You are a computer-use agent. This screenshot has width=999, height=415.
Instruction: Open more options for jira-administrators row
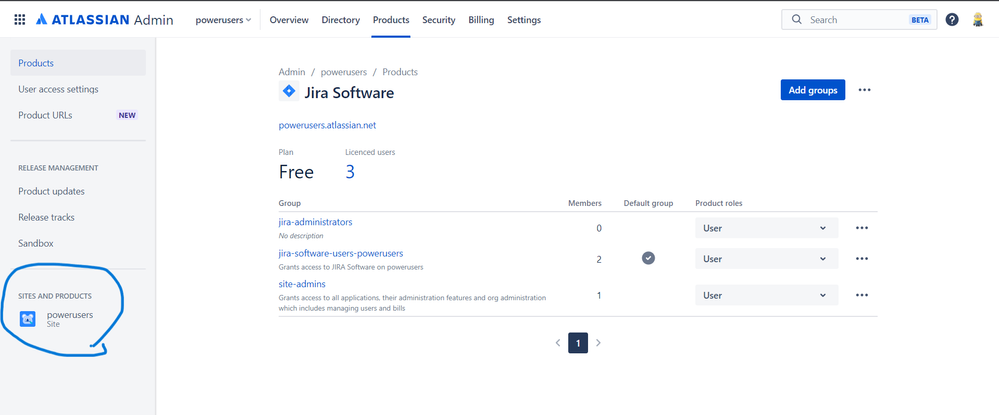(x=861, y=228)
